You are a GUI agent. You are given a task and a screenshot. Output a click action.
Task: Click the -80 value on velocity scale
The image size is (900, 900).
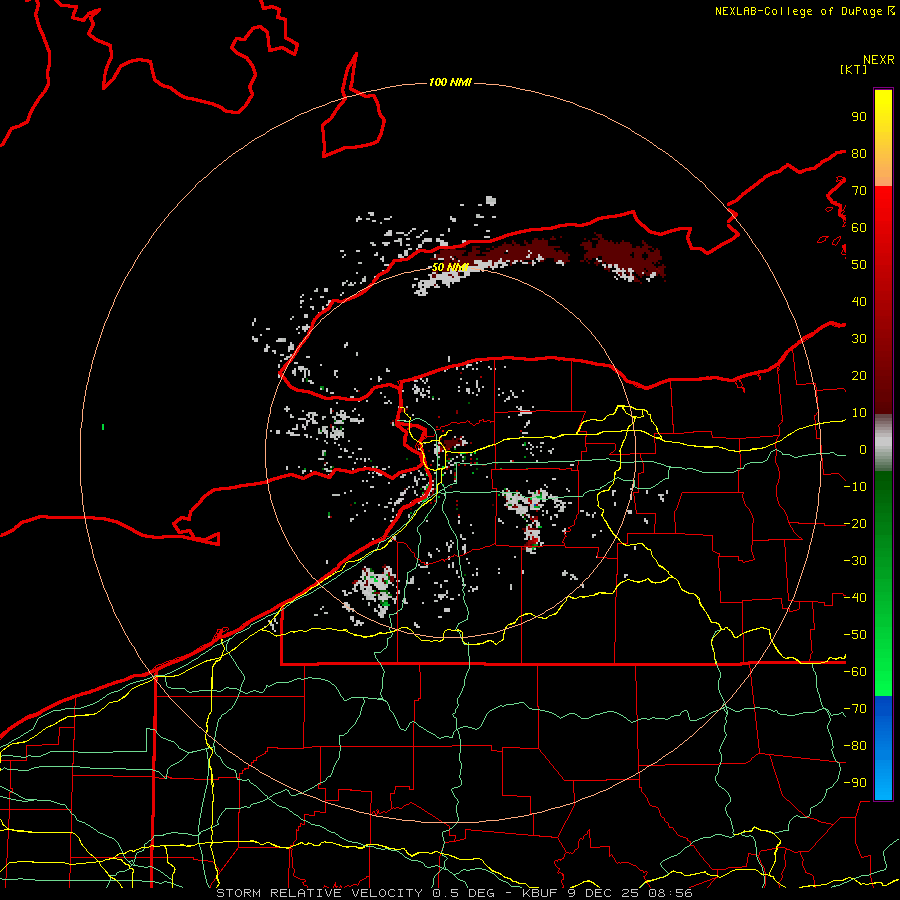(x=855, y=746)
